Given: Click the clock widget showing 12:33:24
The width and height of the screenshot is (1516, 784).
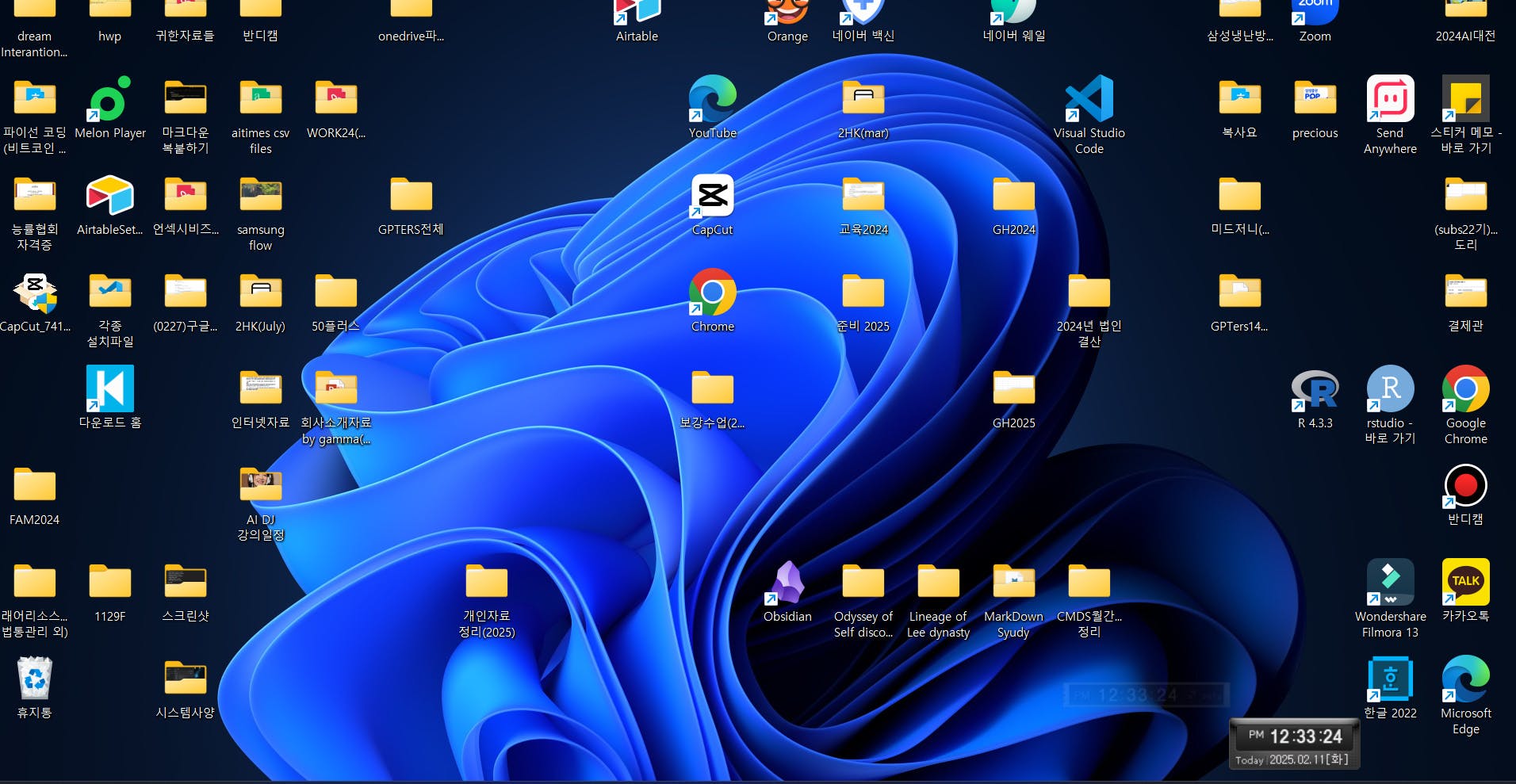Looking at the screenshot, I should click(x=1293, y=744).
